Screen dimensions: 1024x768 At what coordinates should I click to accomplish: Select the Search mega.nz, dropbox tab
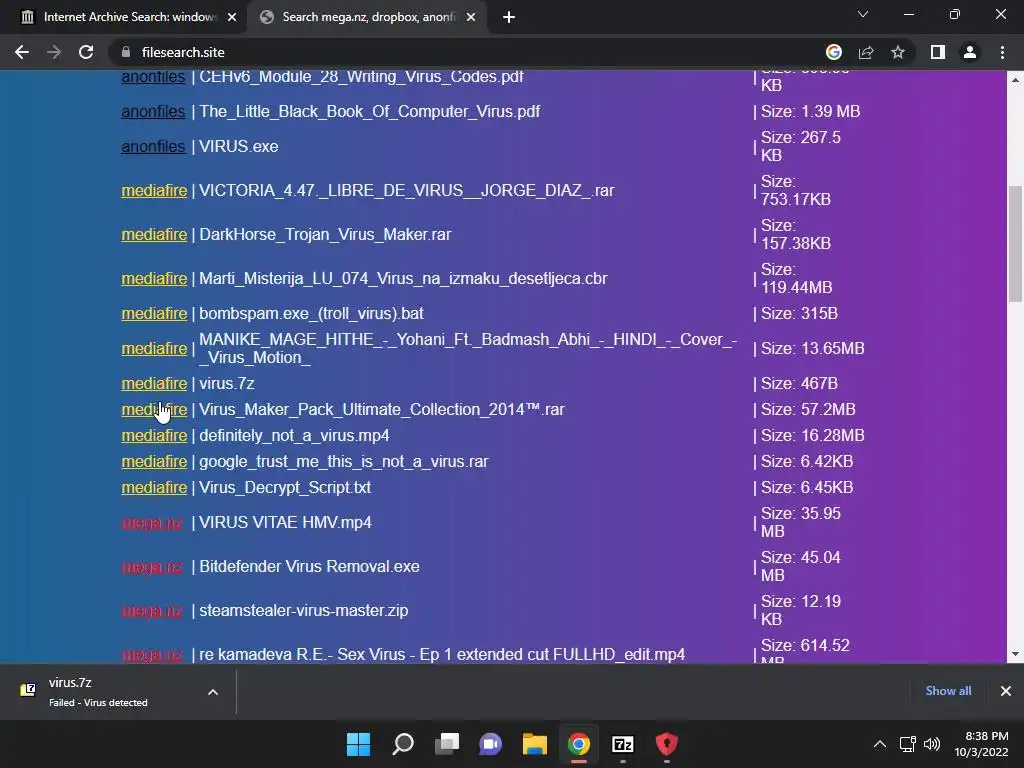pos(369,17)
